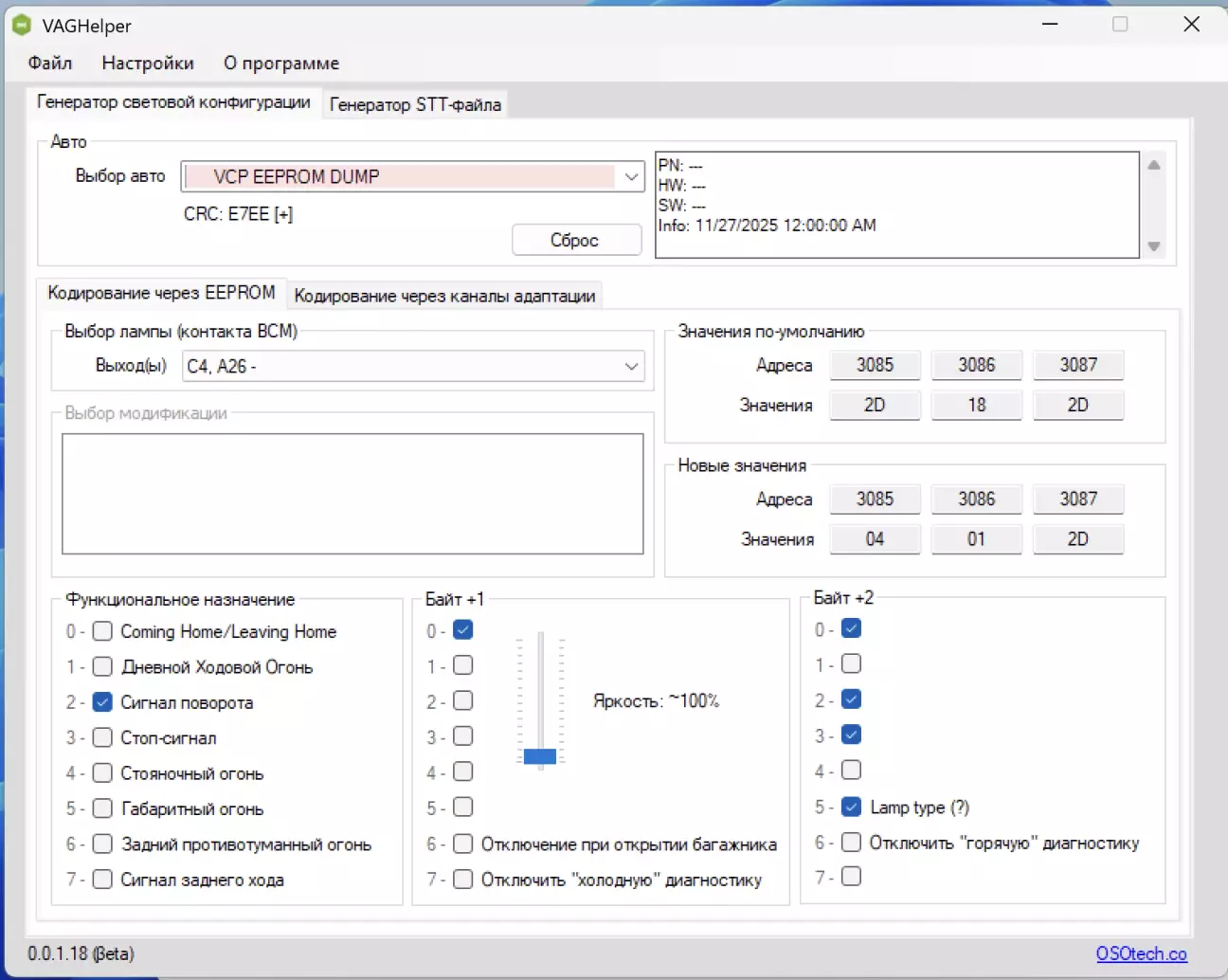
Task: Check Отключить "горячую" диагностику box
Action: click(x=851, y=842)
